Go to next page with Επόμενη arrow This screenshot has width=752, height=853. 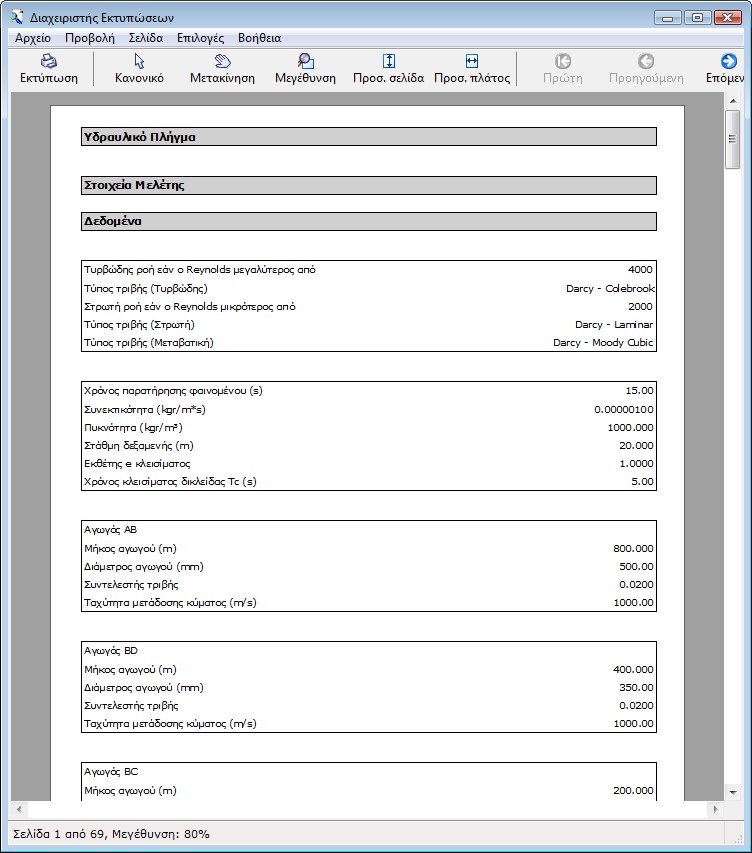tap(728, 61)
